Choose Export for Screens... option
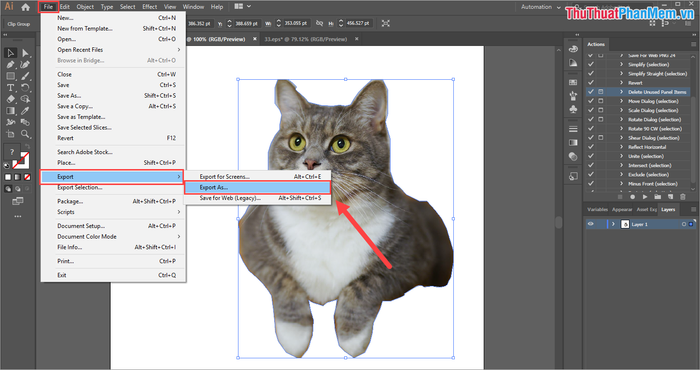The width and height of the screenshot is (700, 370). [x=258, y=177]
